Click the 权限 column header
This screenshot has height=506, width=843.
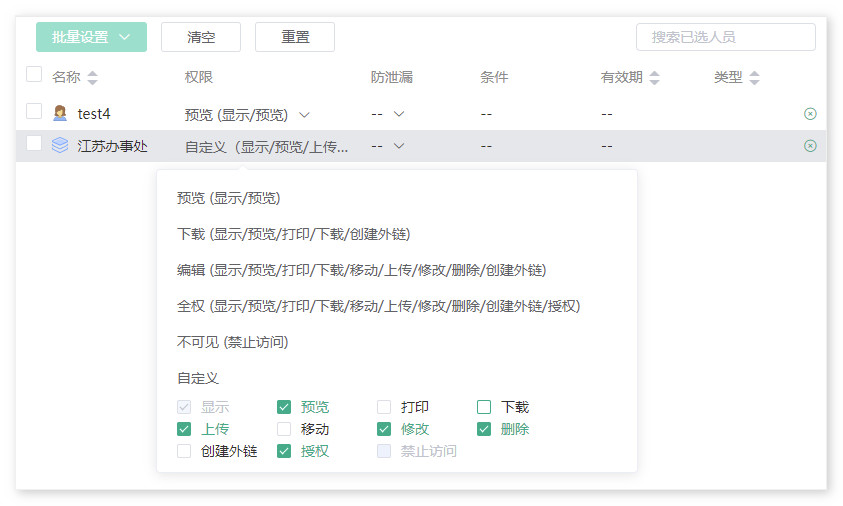tap(198, 77)
